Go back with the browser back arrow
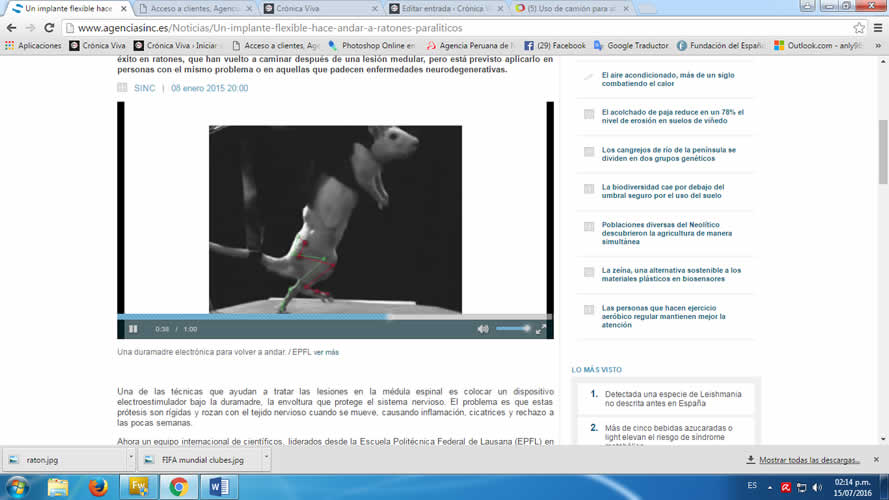The image size is (889, 500). coord(11,28)
